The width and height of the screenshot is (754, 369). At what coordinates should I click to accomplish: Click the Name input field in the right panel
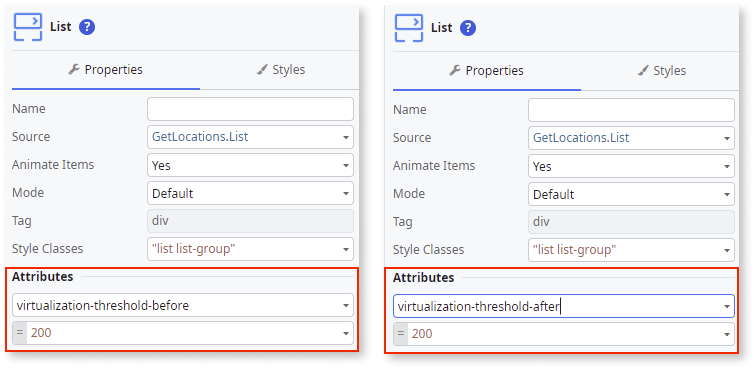point(631,110)
